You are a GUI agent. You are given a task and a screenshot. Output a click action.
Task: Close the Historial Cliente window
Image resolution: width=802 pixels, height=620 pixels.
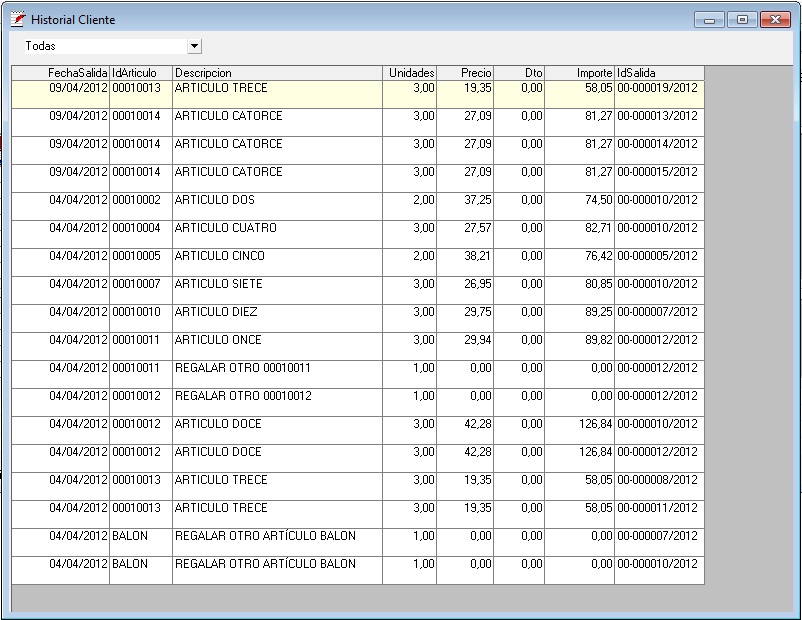(x=775, y=20)
